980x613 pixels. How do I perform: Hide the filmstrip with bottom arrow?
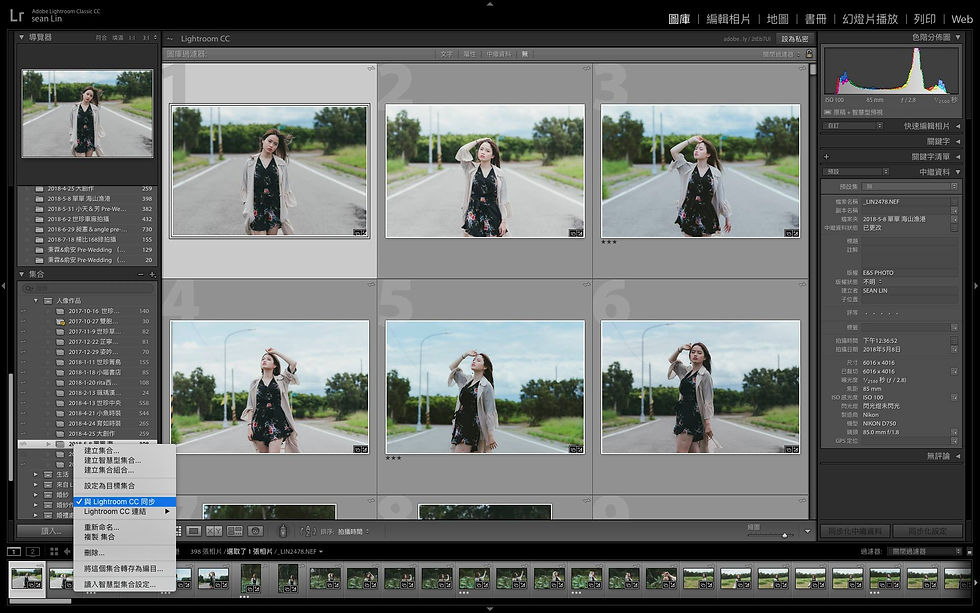pos(490,609)
